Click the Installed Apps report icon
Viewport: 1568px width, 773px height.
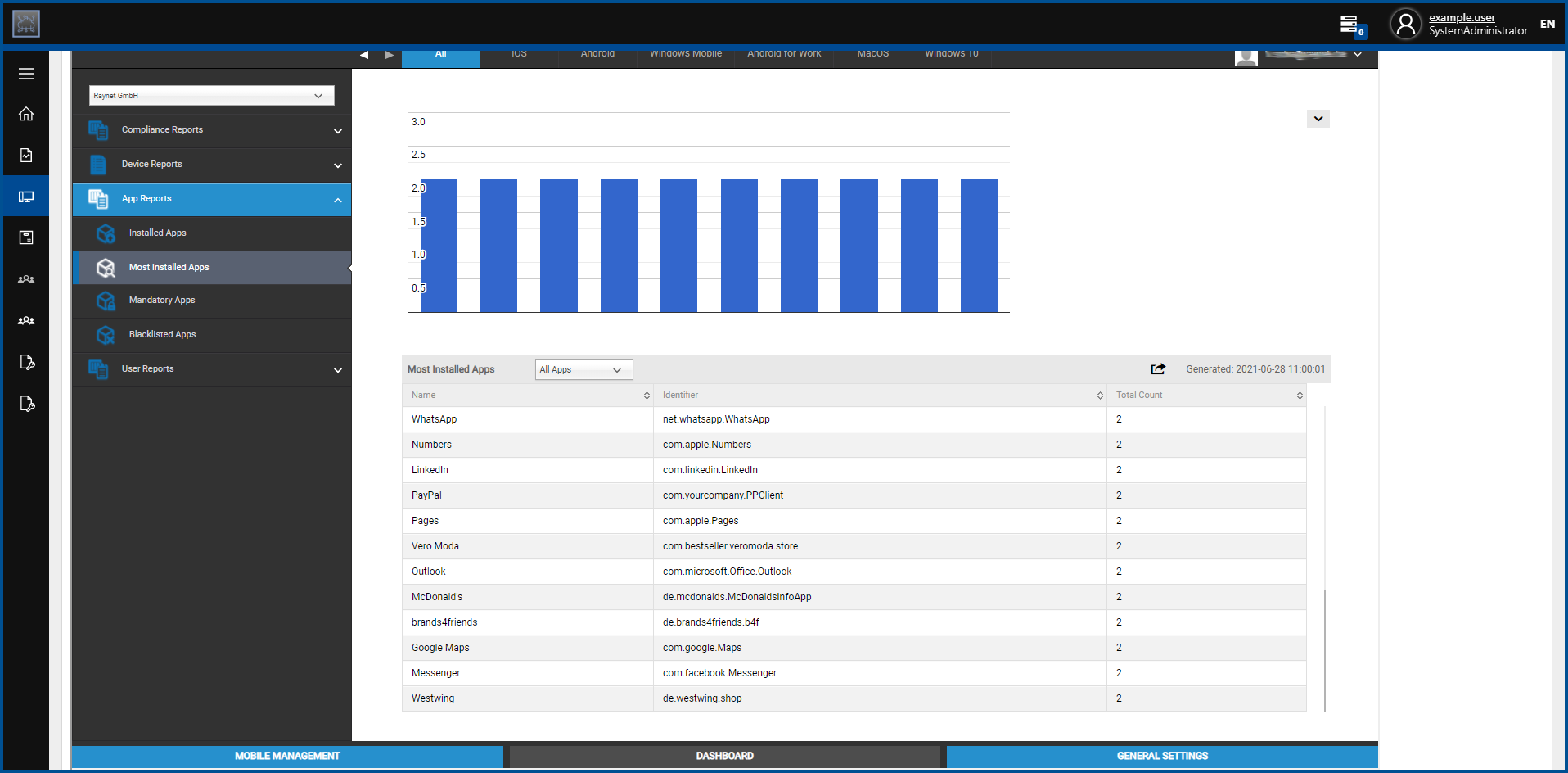pos(106,233)
